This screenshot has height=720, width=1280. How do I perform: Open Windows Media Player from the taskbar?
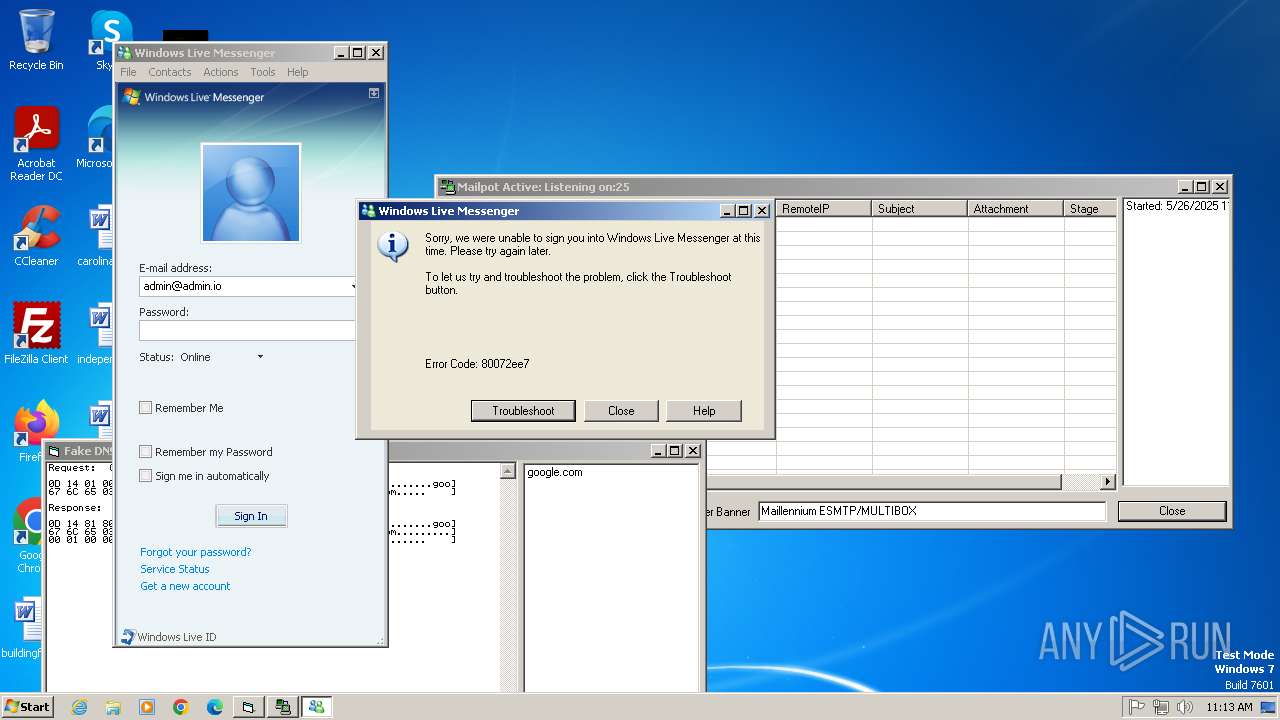147,707
